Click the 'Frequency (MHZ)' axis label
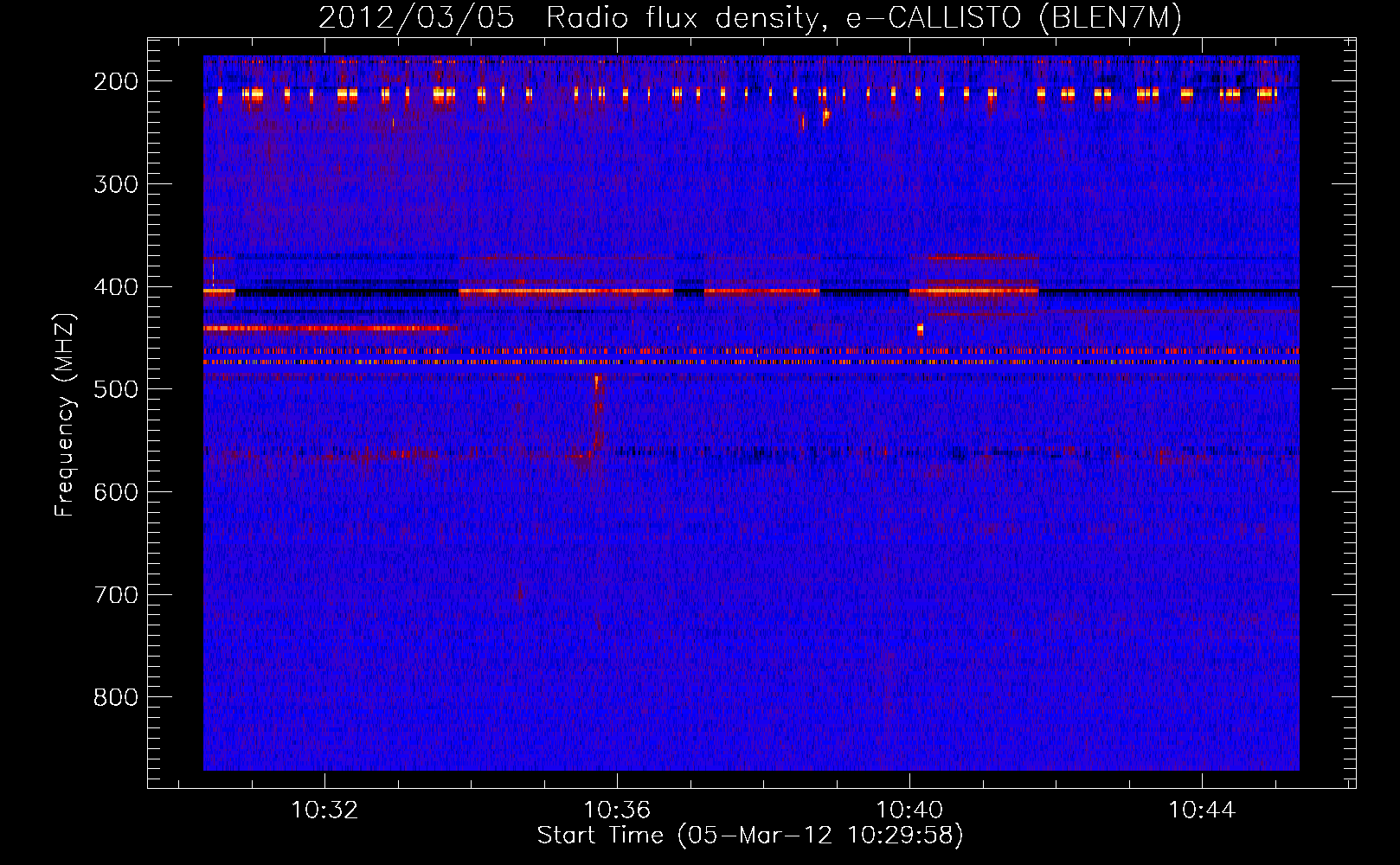1400x865 pixels. click(x=65, y=414)
